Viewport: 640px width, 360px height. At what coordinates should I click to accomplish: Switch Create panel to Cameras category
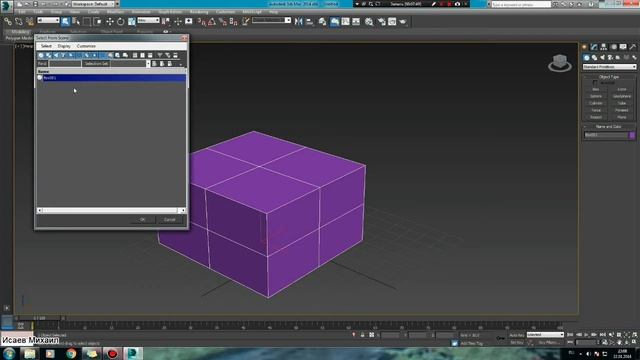click(x=610, y=58)
